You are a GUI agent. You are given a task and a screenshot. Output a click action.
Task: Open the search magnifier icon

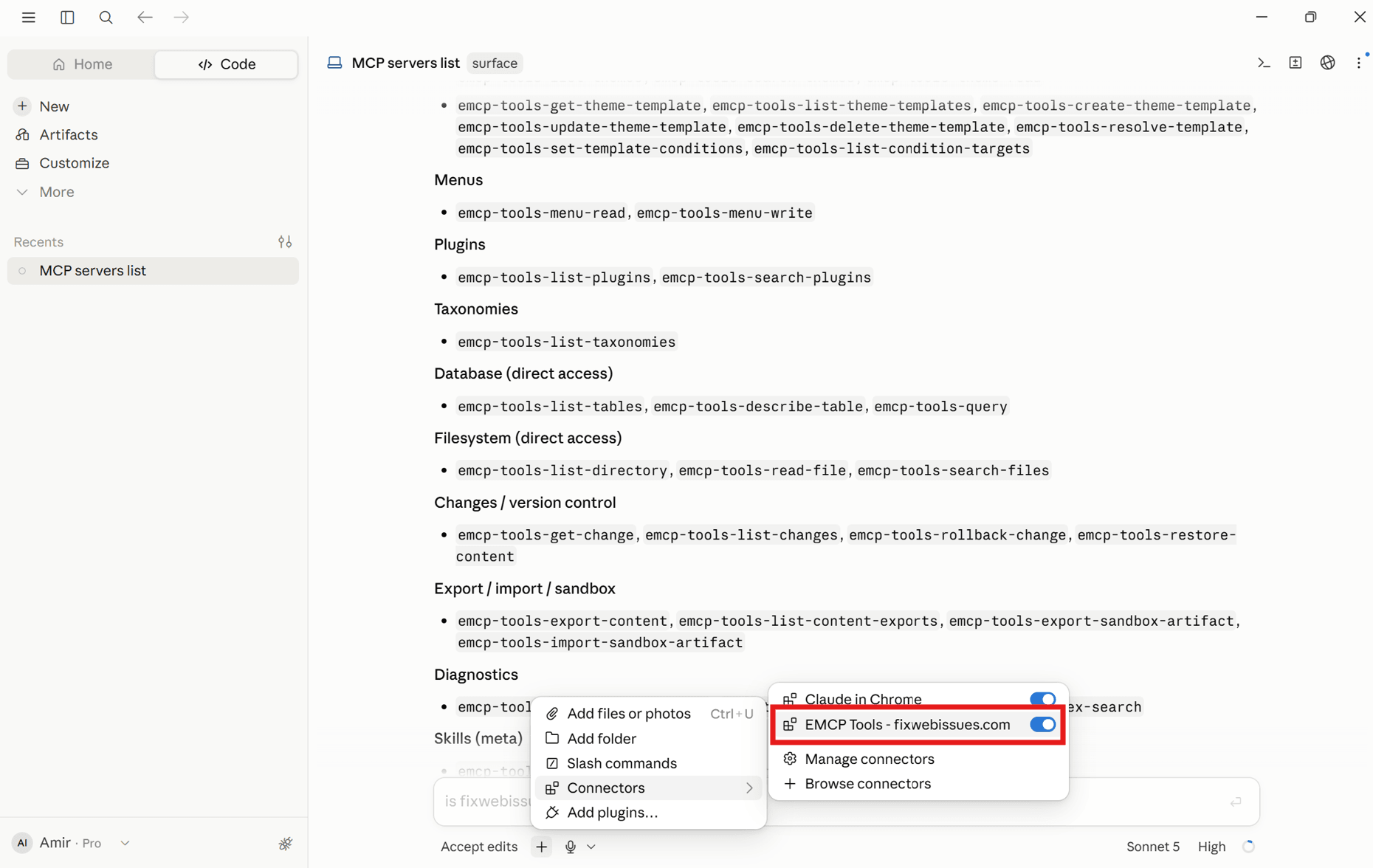pos(106,17)
